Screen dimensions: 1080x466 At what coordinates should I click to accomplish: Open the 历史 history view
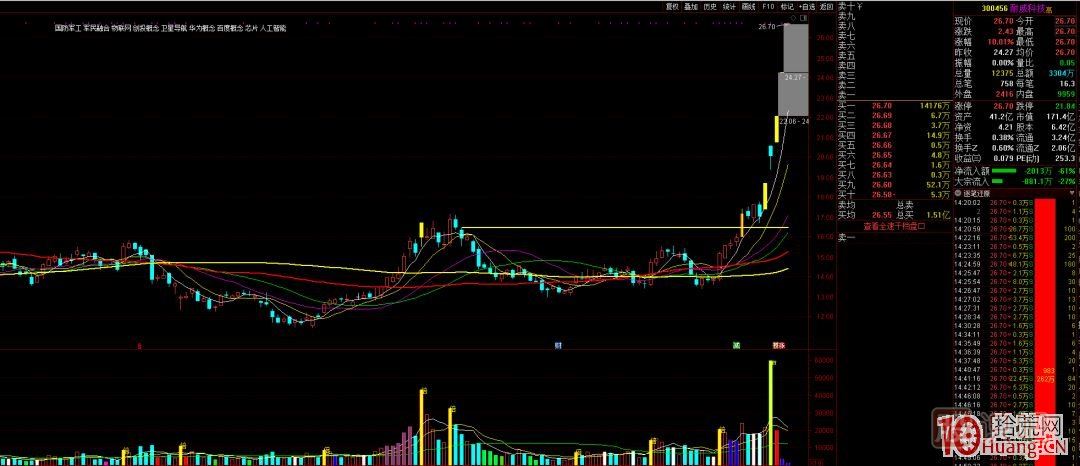click(710, 6)
